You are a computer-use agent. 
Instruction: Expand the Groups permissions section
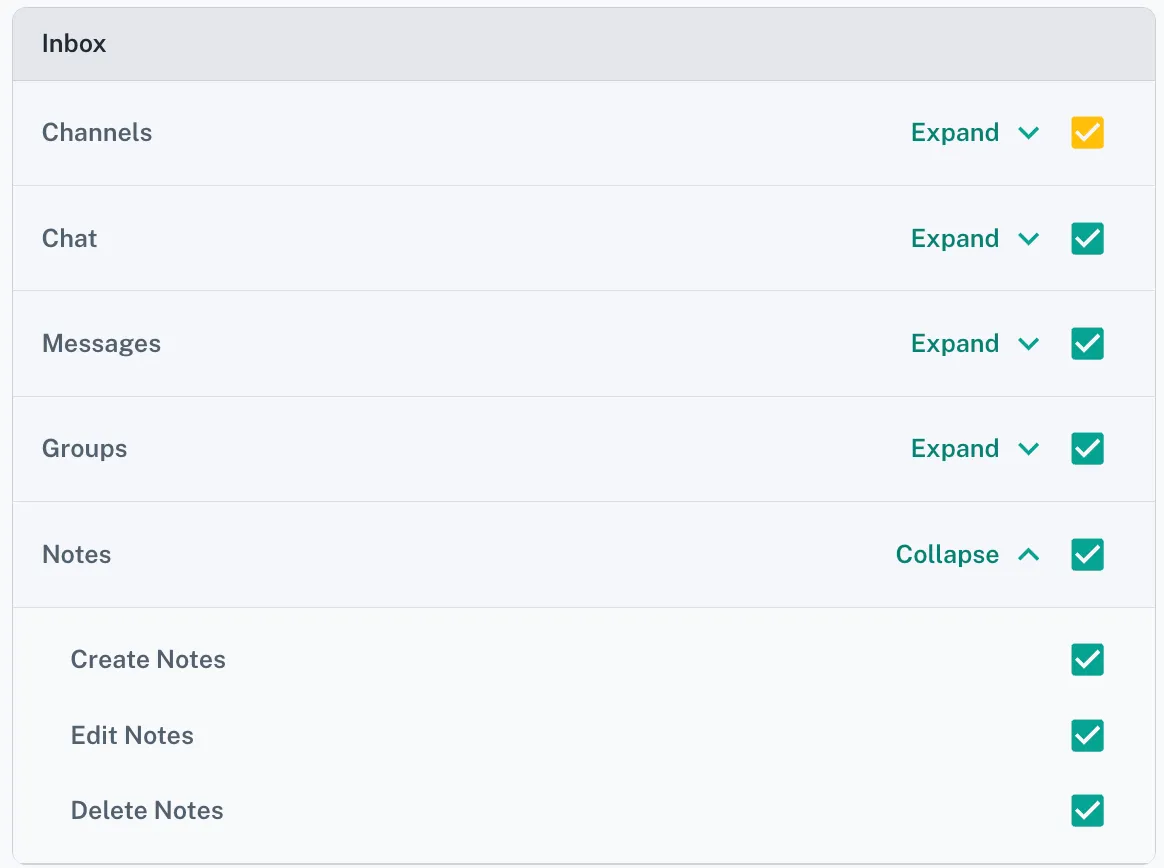pos(955,449)
